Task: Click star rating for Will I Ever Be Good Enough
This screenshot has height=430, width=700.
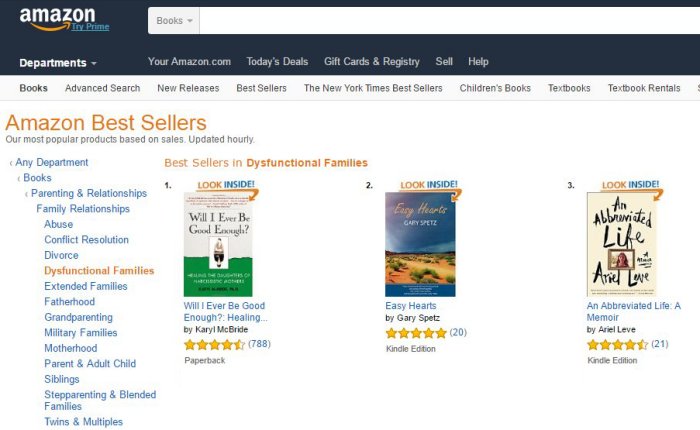Action: [214, 345]
